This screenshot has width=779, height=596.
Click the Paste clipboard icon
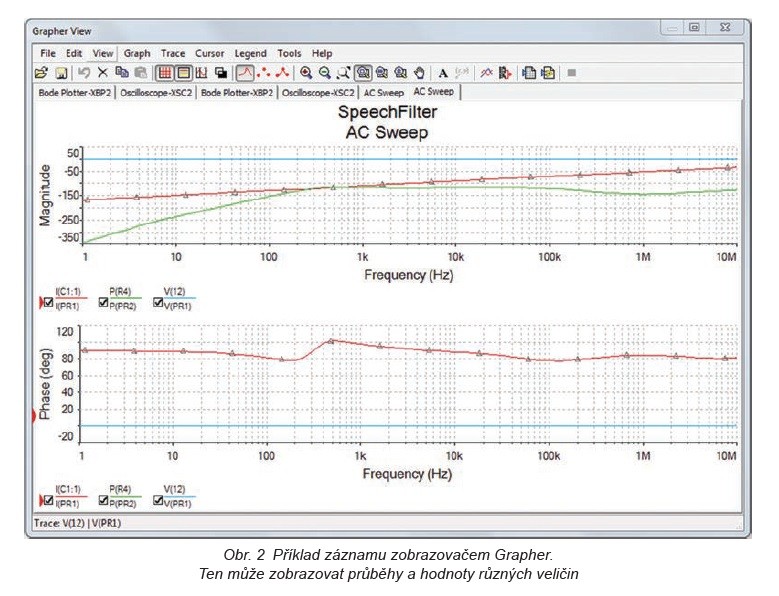(x=141, y=73)
